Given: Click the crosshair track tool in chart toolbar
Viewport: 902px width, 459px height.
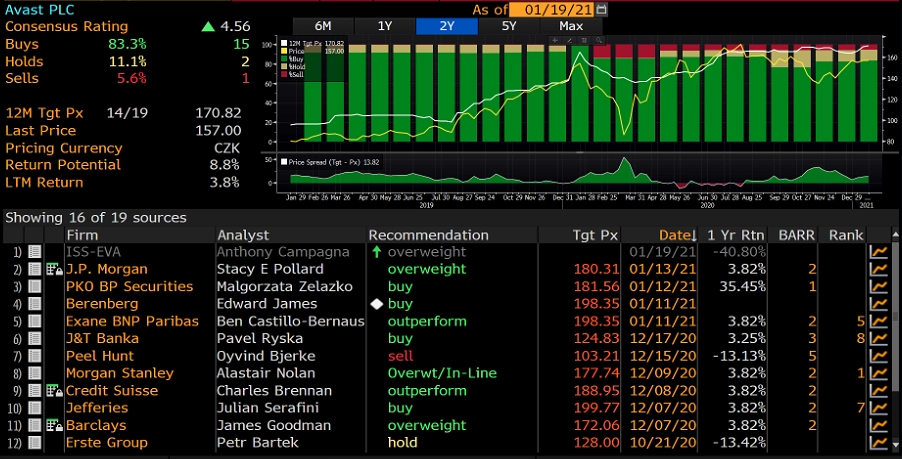Looking at the screenshot, I should click(x=555, y=40).
